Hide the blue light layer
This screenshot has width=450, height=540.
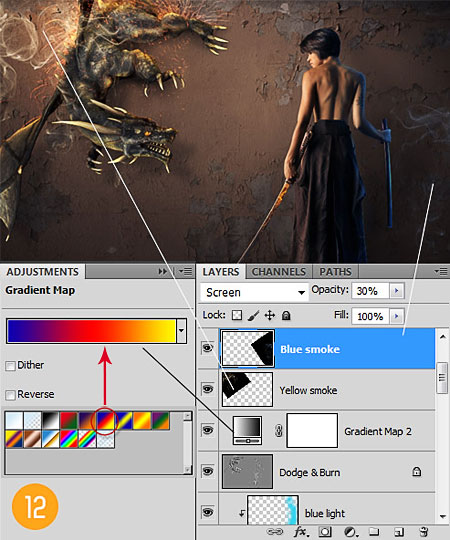point(208,512)
